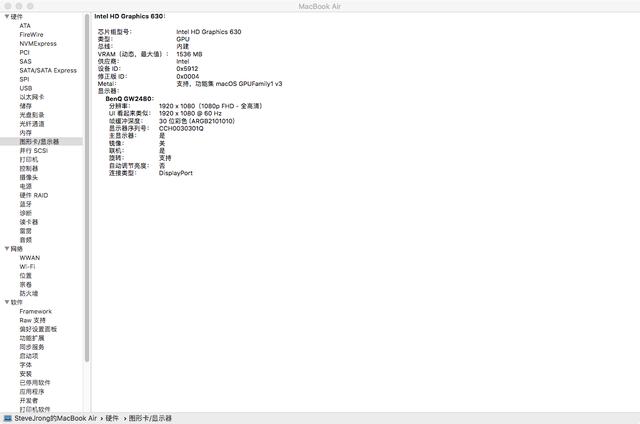Show 电源 power information

[x=26, y=186]
